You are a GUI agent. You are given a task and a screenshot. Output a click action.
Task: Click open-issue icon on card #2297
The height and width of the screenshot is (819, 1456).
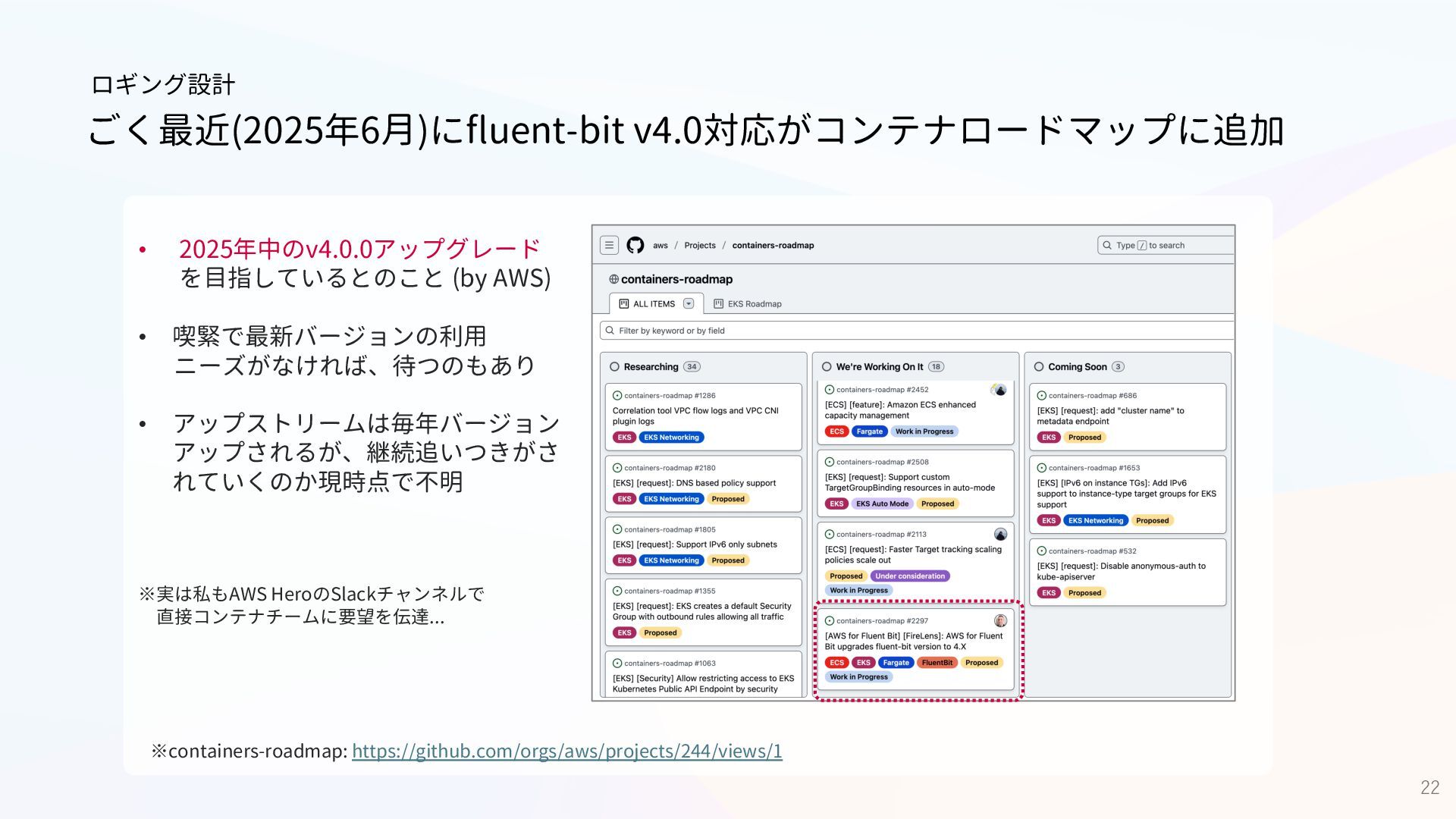830,620
